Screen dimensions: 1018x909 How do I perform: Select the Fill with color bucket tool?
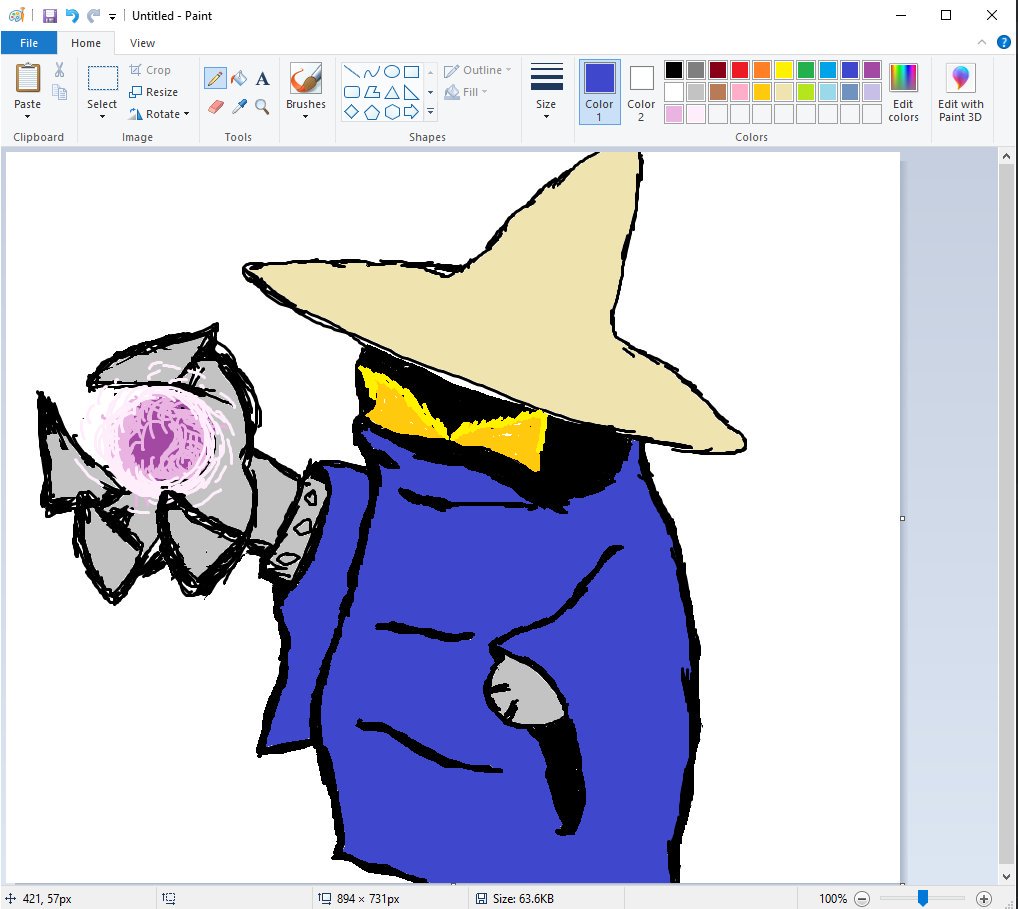pyautogui.click(x=239, y=78)
